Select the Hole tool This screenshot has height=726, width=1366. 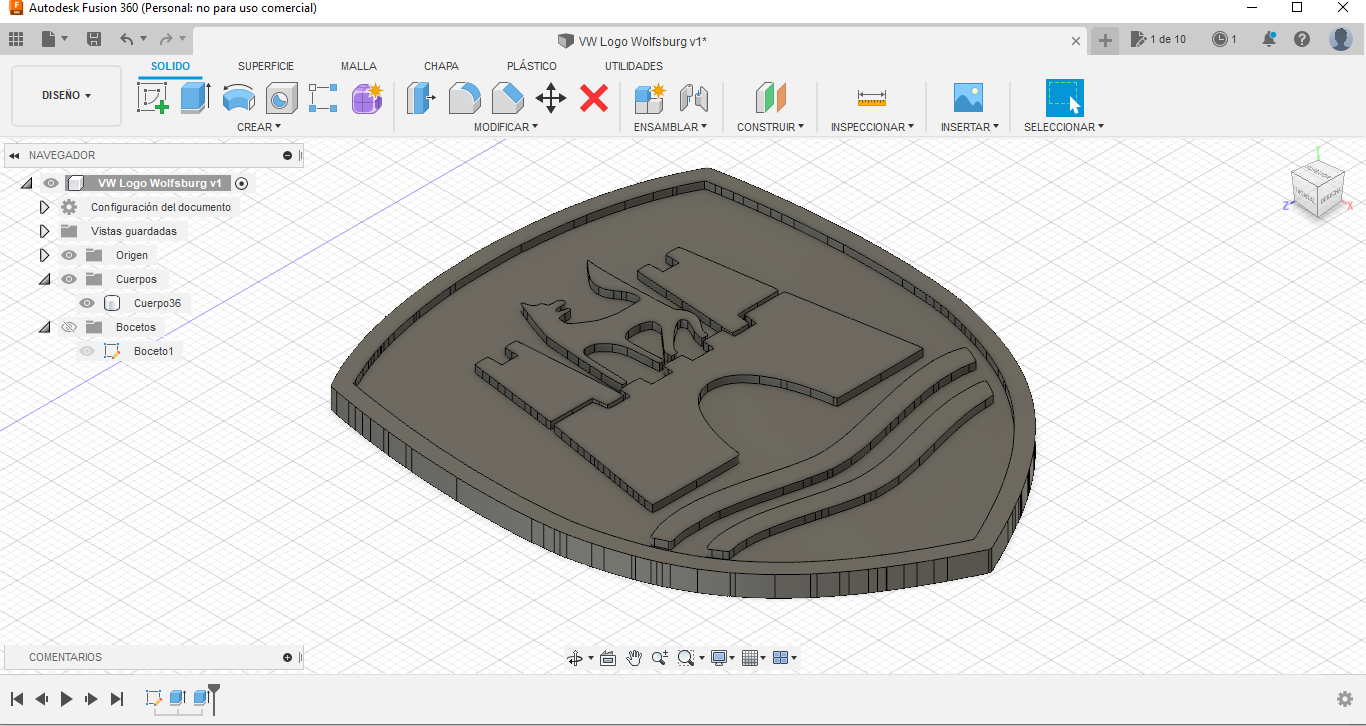tap(282, 98)
